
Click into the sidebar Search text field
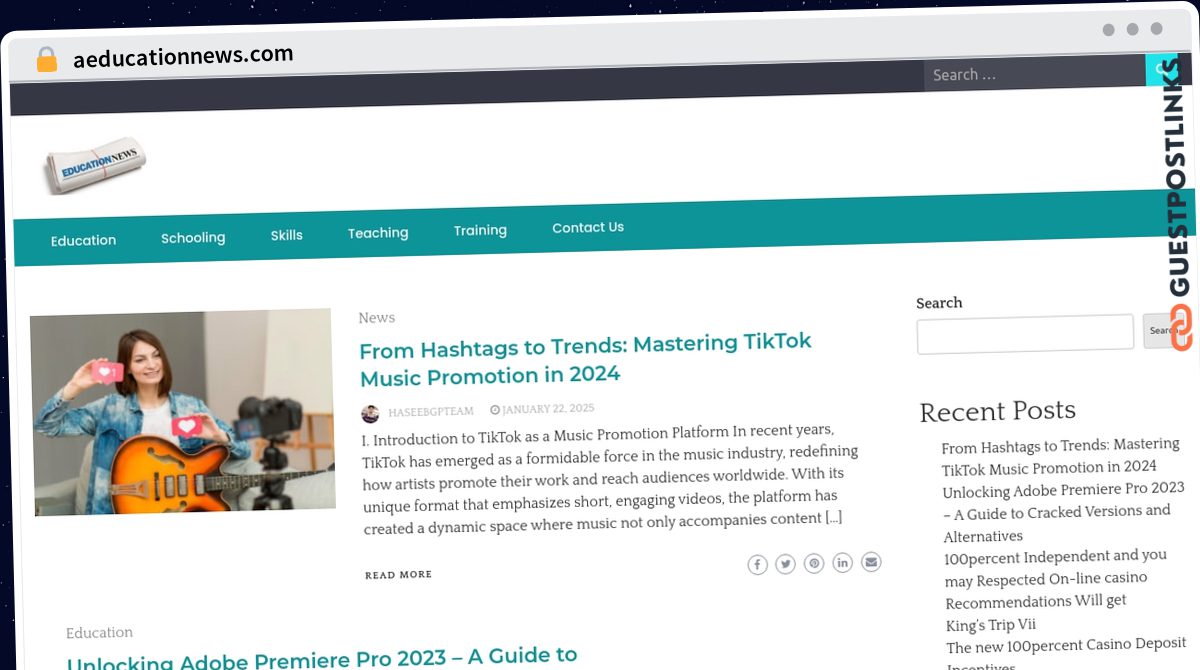[1025, 334]
